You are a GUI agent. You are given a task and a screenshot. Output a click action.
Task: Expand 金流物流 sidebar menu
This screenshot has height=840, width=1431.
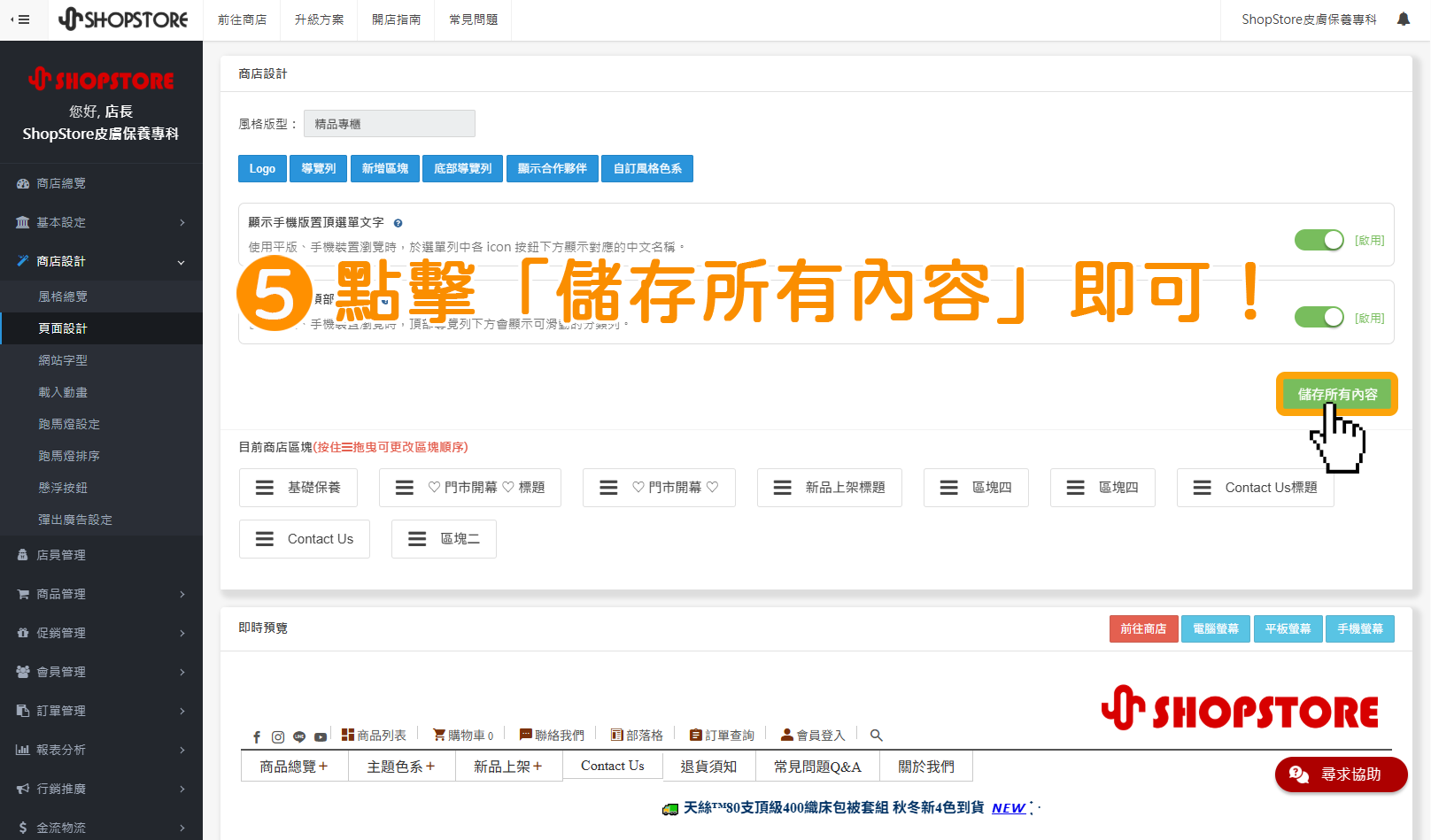pyautogui.click(x=101, y=828)
